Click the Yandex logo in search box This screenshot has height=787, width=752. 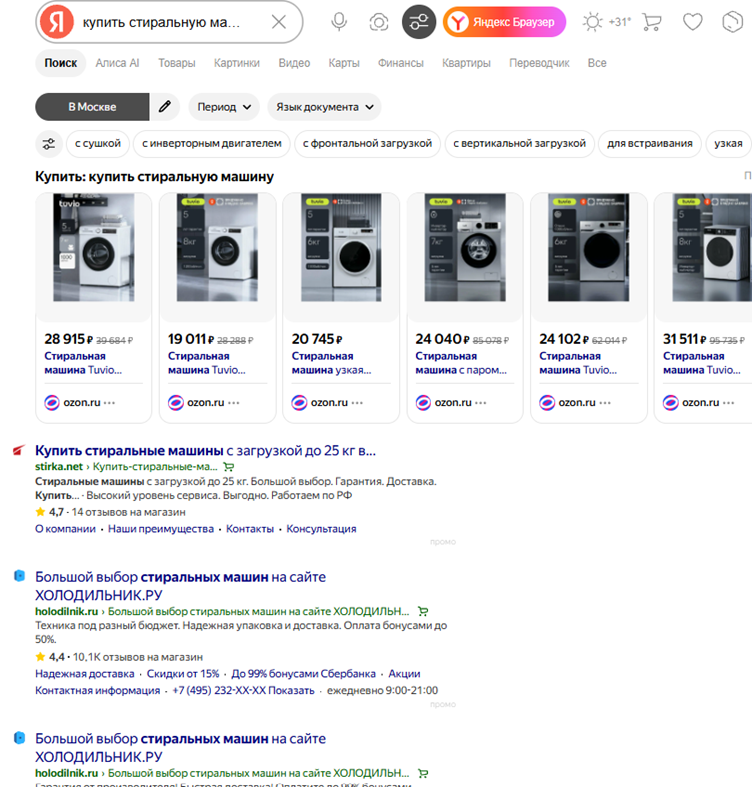pyautogui.click(x=56, y=22)
